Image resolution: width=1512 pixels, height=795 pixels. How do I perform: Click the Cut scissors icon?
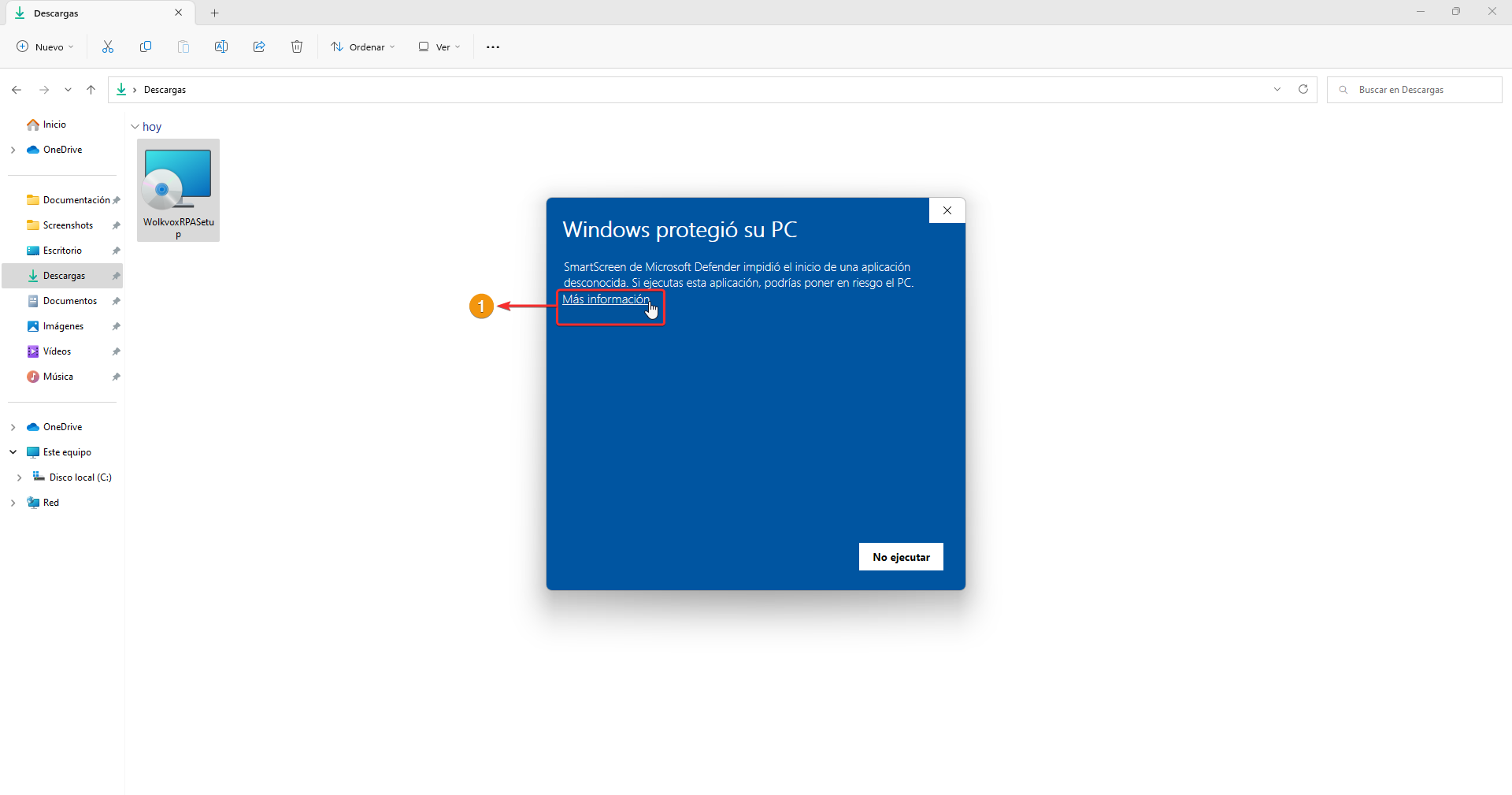108,47
